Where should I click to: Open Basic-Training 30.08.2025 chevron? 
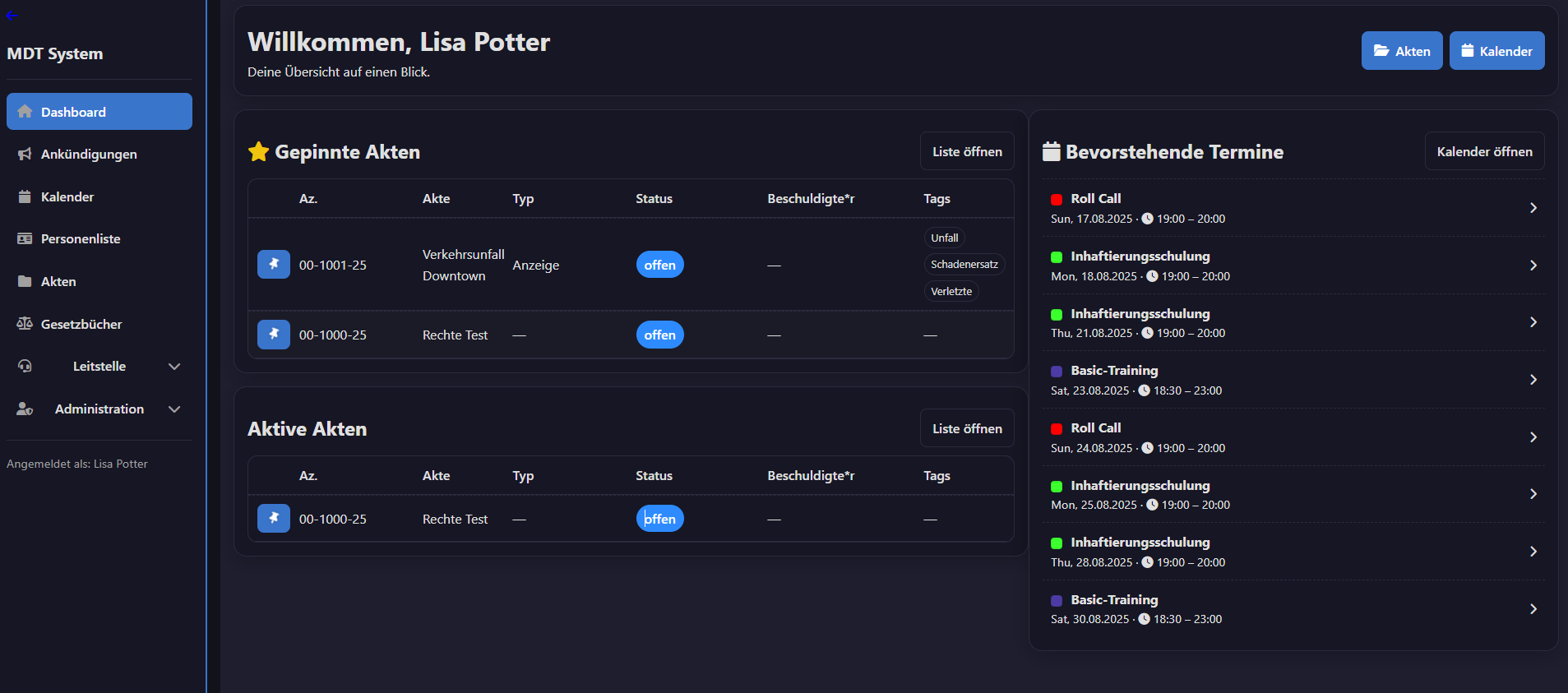tap(1533, 609)
